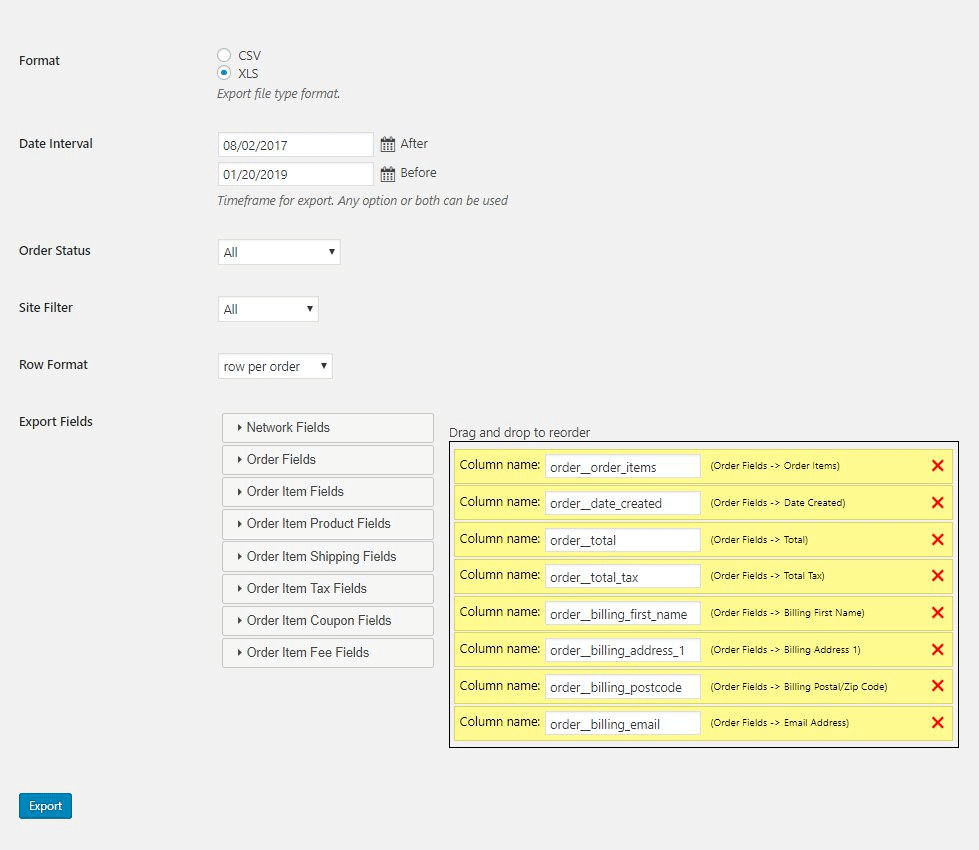Expand the Order Item Tax Fields section
Screen dimensions: 979x850
(x=327, y=588)
